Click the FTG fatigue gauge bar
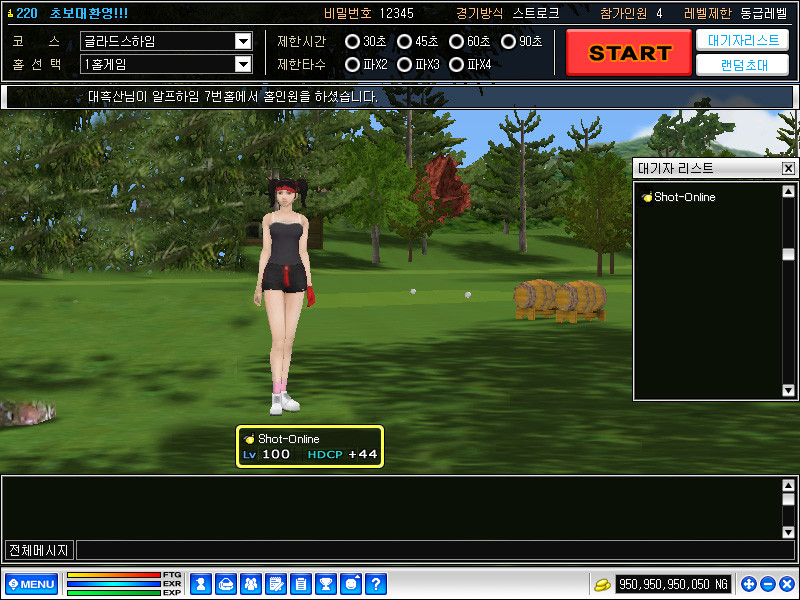Image resolution: width=800 pixels, height=600 pixels. [x=114, y=575]
